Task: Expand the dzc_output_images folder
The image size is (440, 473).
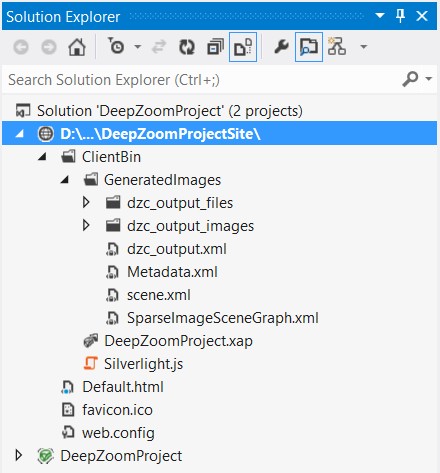Action: tap(86, 225)
